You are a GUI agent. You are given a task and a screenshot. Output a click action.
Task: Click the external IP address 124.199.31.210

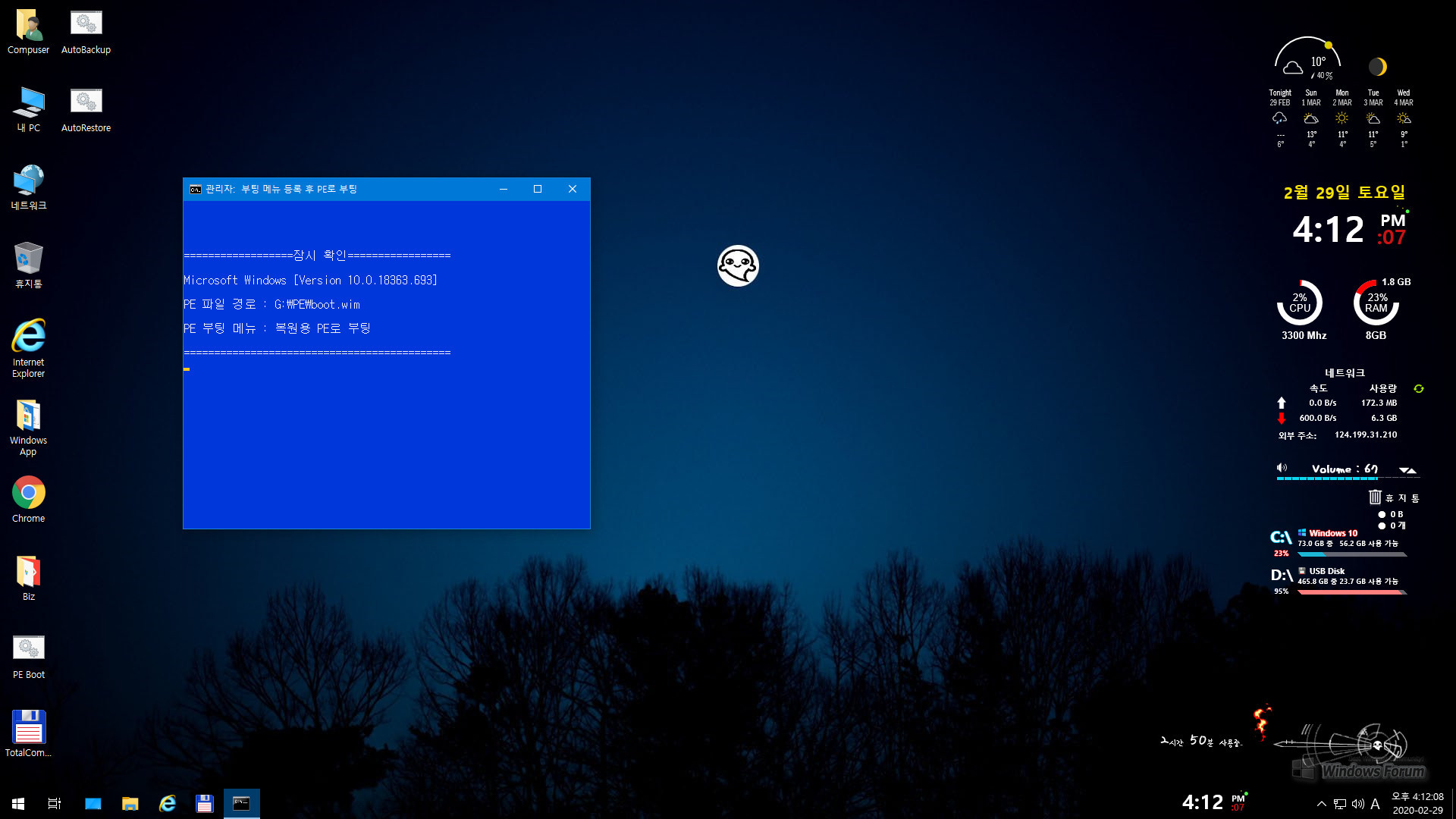pyautogui.click(x=1366, y=435)
